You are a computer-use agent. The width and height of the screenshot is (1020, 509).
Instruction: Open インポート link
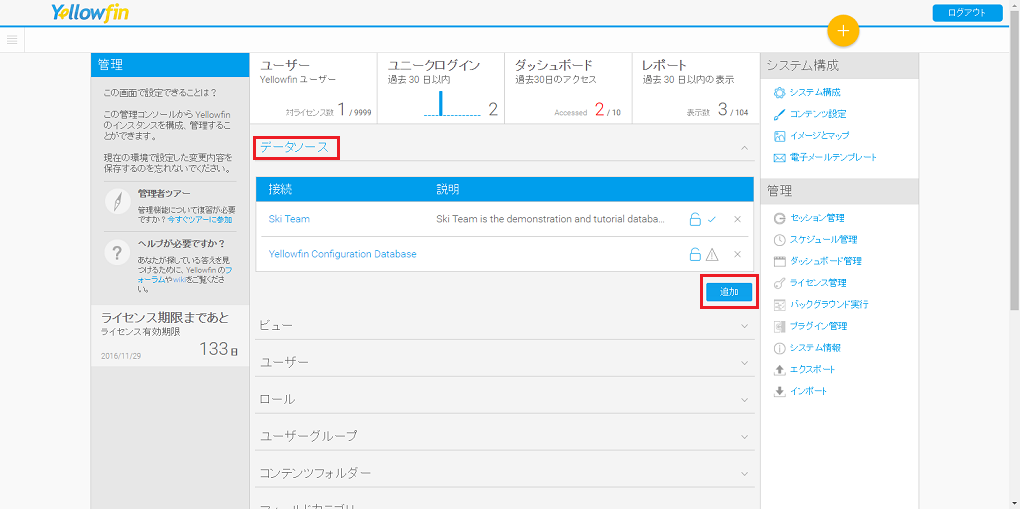coord(809,391)
